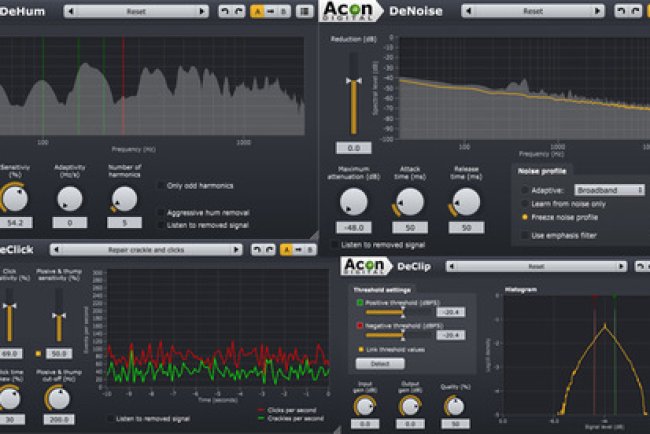Select Freeze noise profile option
The height and width of the screenshot is (434, 650).
[525, 217]
